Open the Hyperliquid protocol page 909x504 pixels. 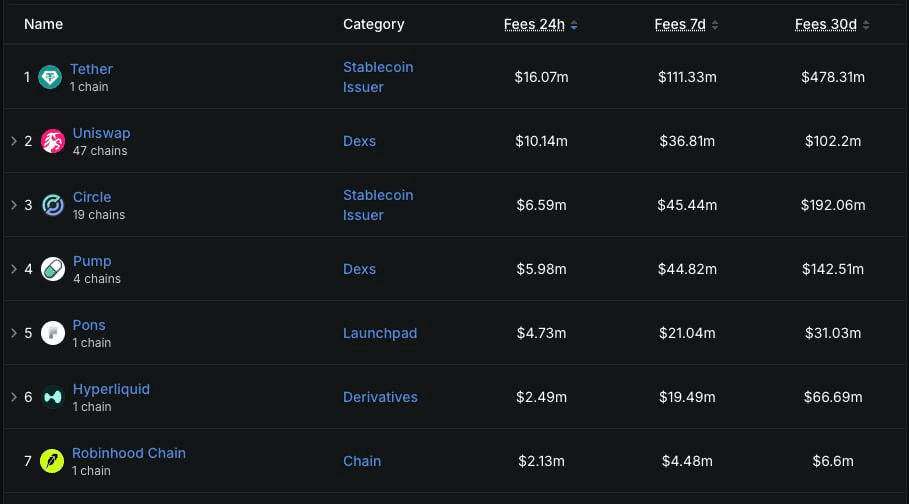click(111, 389)
